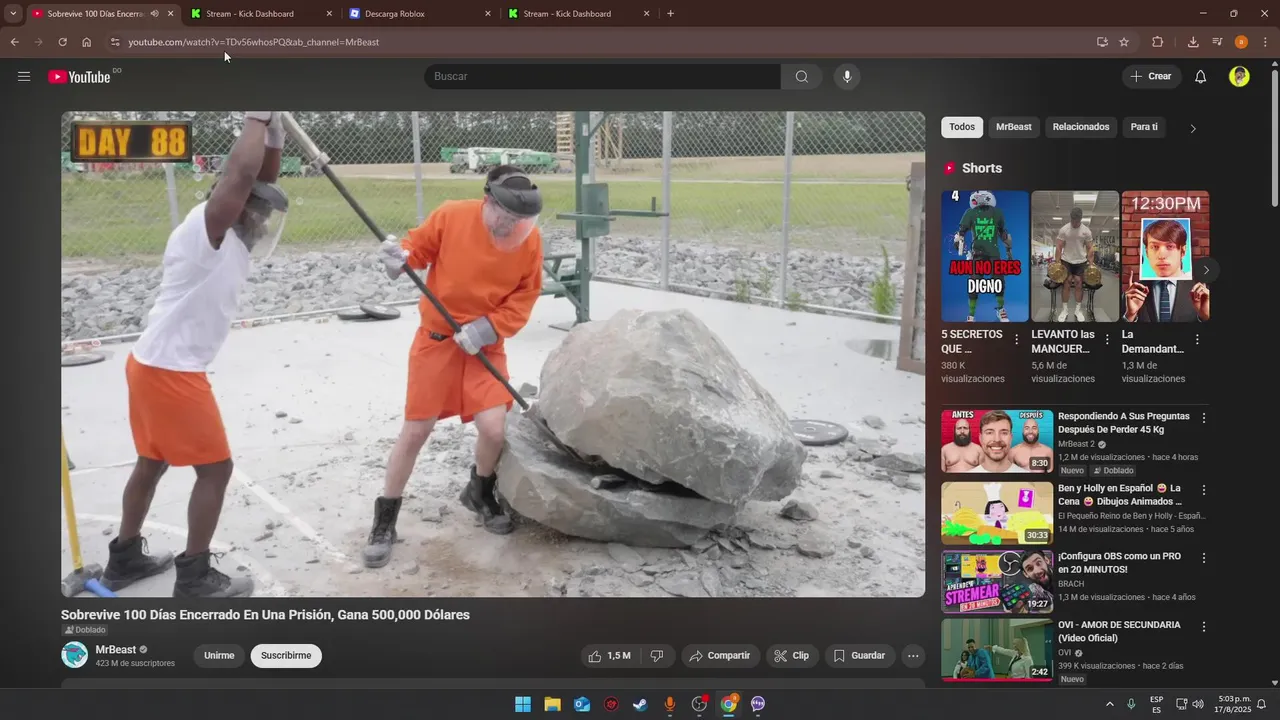Show hidden system tray icons
The width and height of the screenshot is (1280, 720).
click(x=1109, y=704)
